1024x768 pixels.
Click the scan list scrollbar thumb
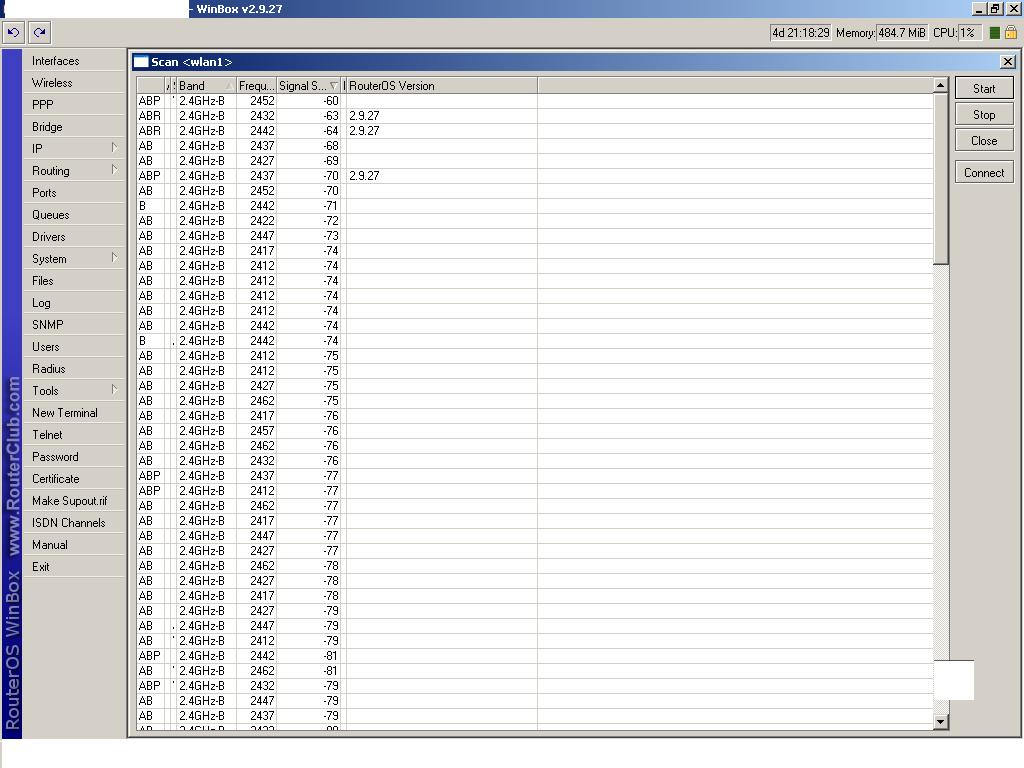(x=940, y=179)
